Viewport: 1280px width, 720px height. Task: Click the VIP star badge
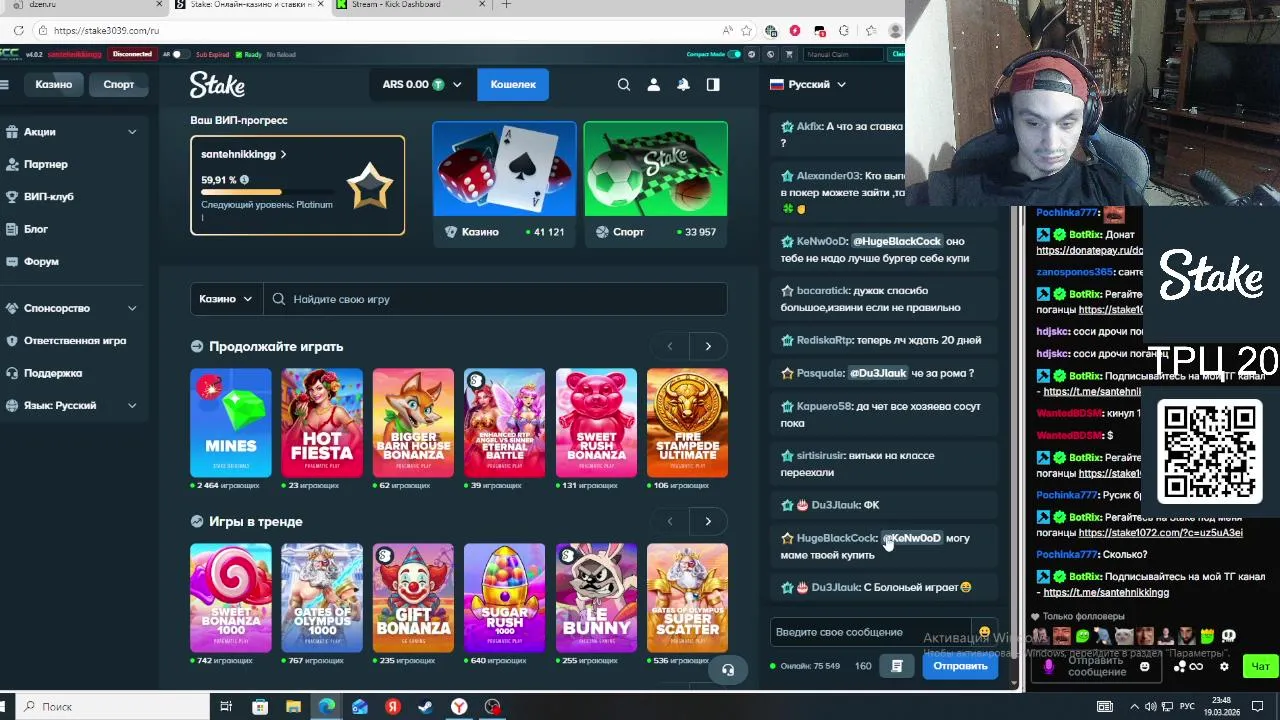point(370,186)
